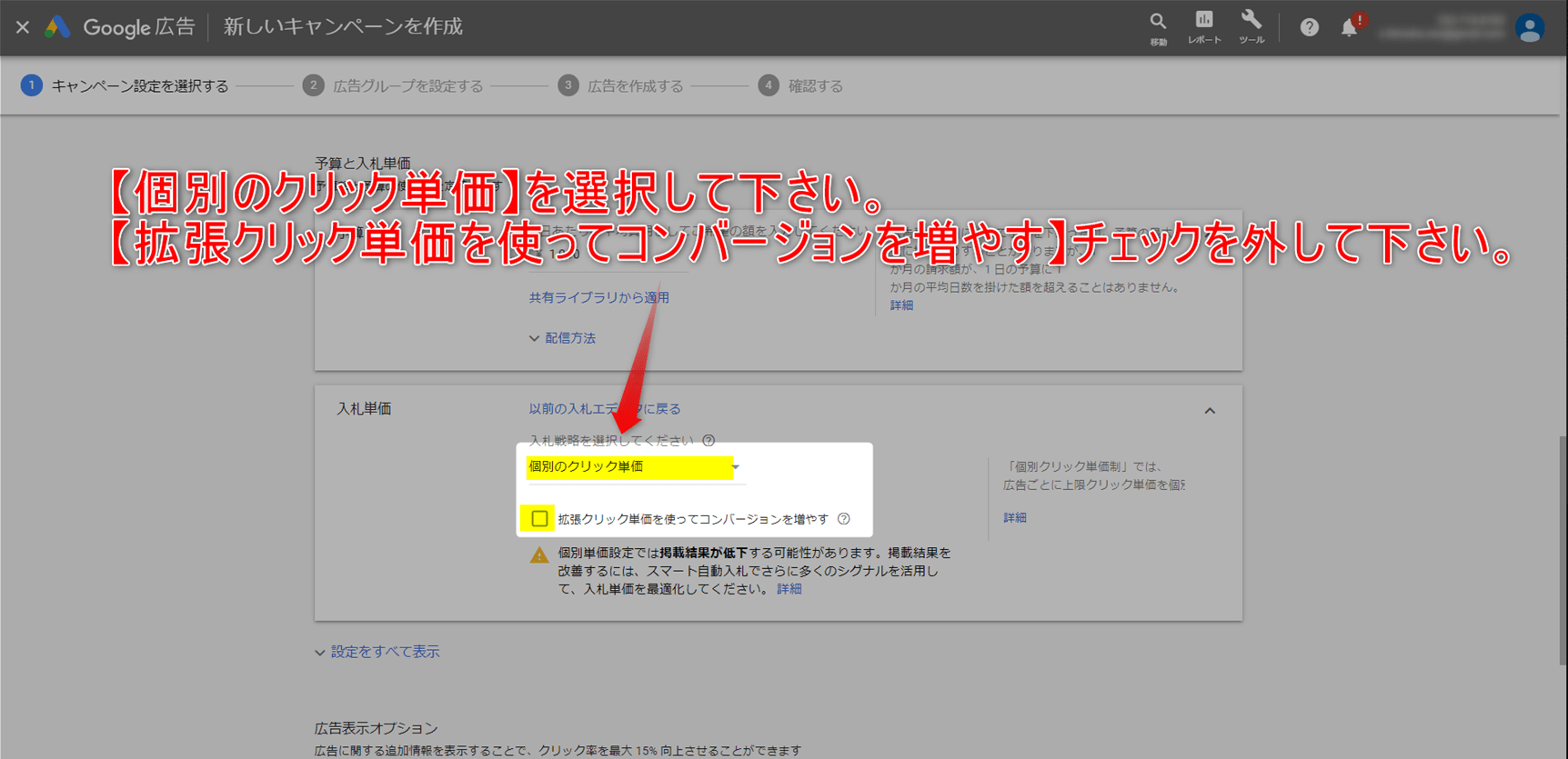
Task: Close the campaign creation with the X icon
Action: [23, 27]
